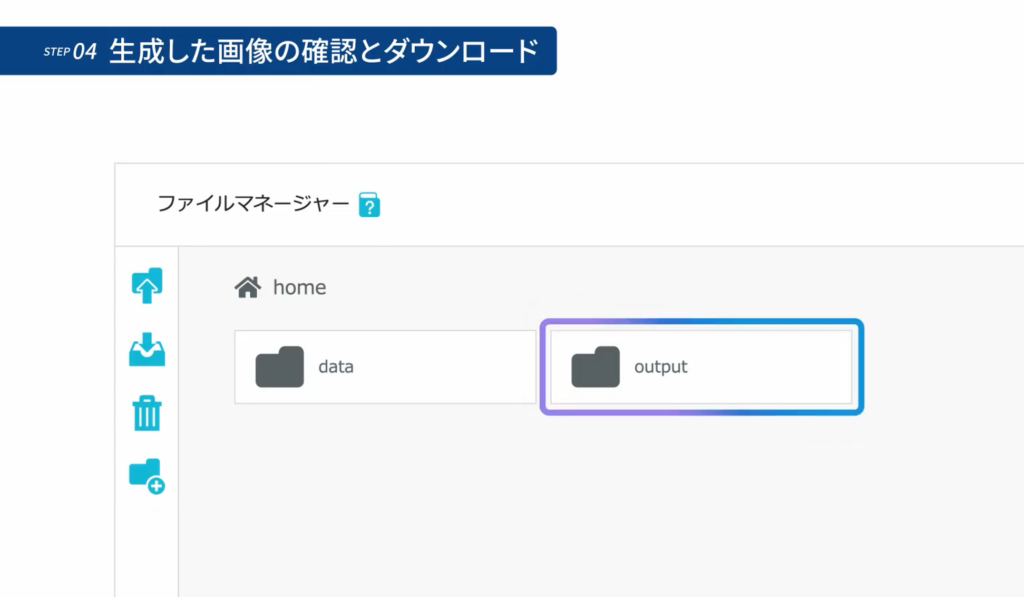Click the dark folder icon of output

pos(595,366)
